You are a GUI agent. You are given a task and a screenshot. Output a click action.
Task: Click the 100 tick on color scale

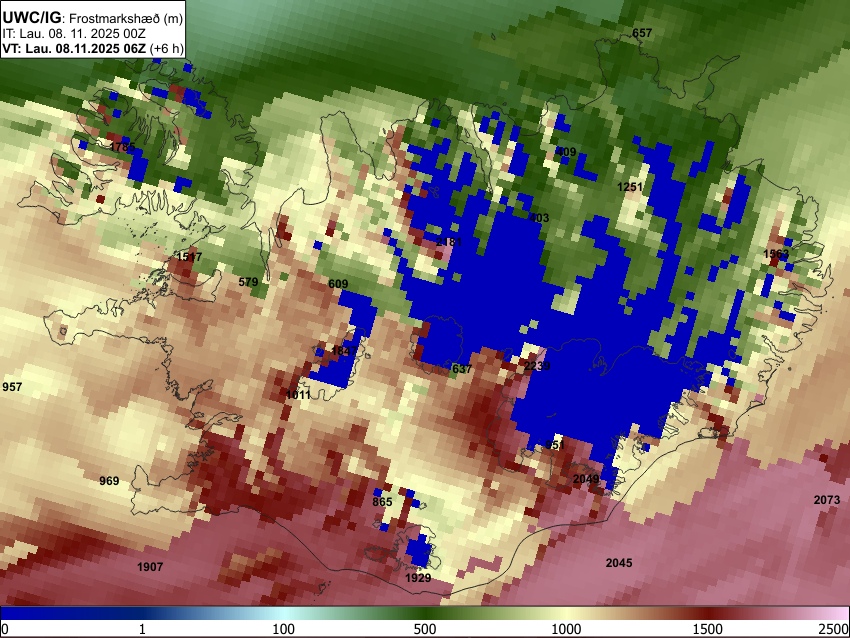[284, 629]
